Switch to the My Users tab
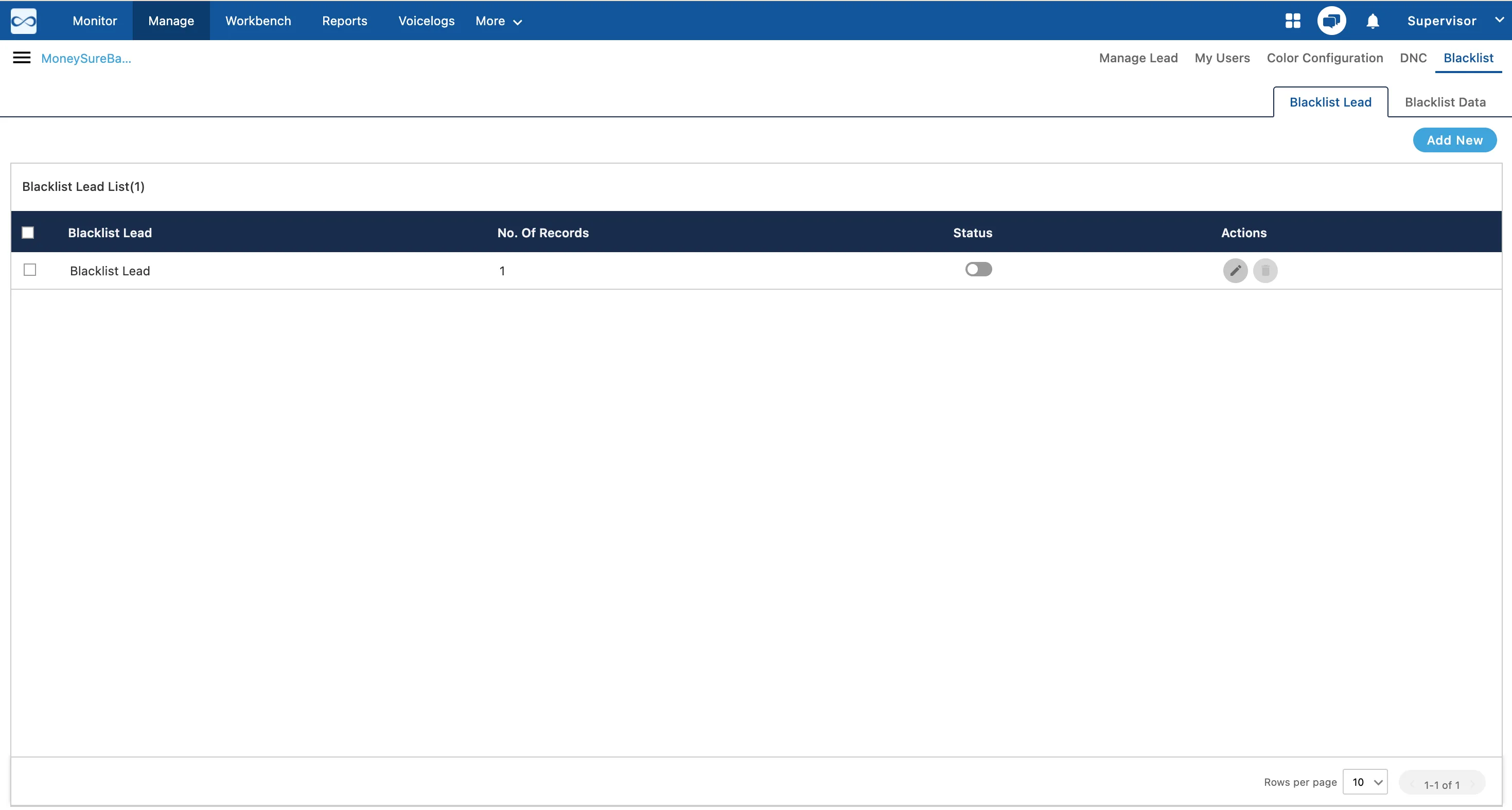Image resolution: width=1512 pixels, height=810 pixels. tap(1222, 58)
